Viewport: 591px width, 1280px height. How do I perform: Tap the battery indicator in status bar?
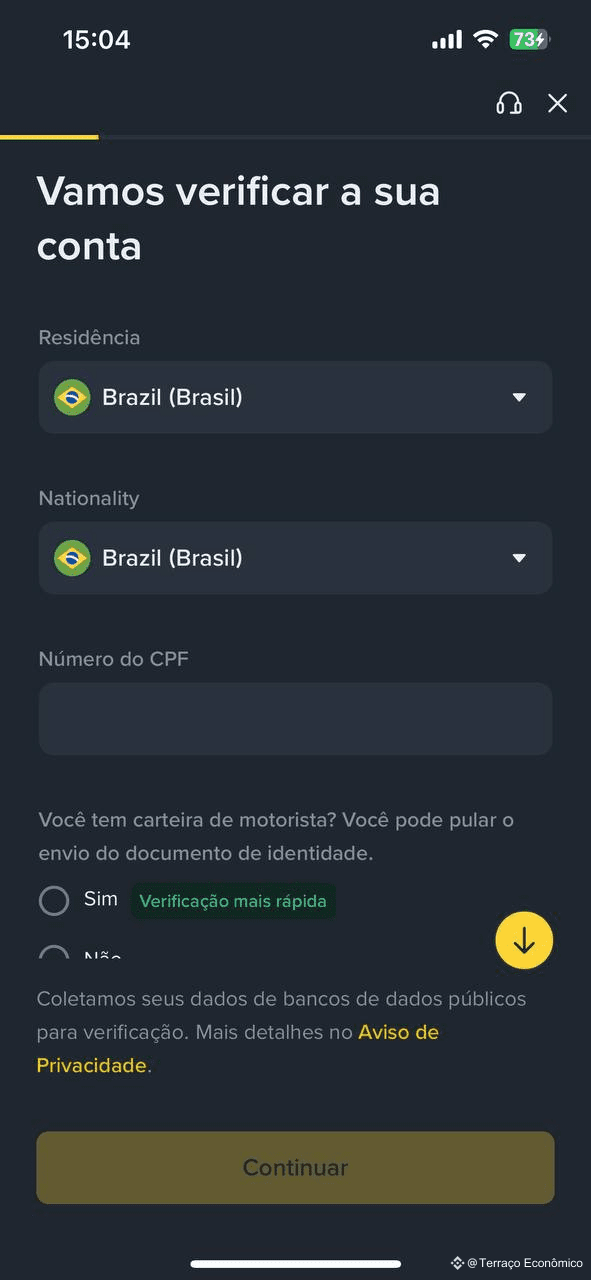529,40
